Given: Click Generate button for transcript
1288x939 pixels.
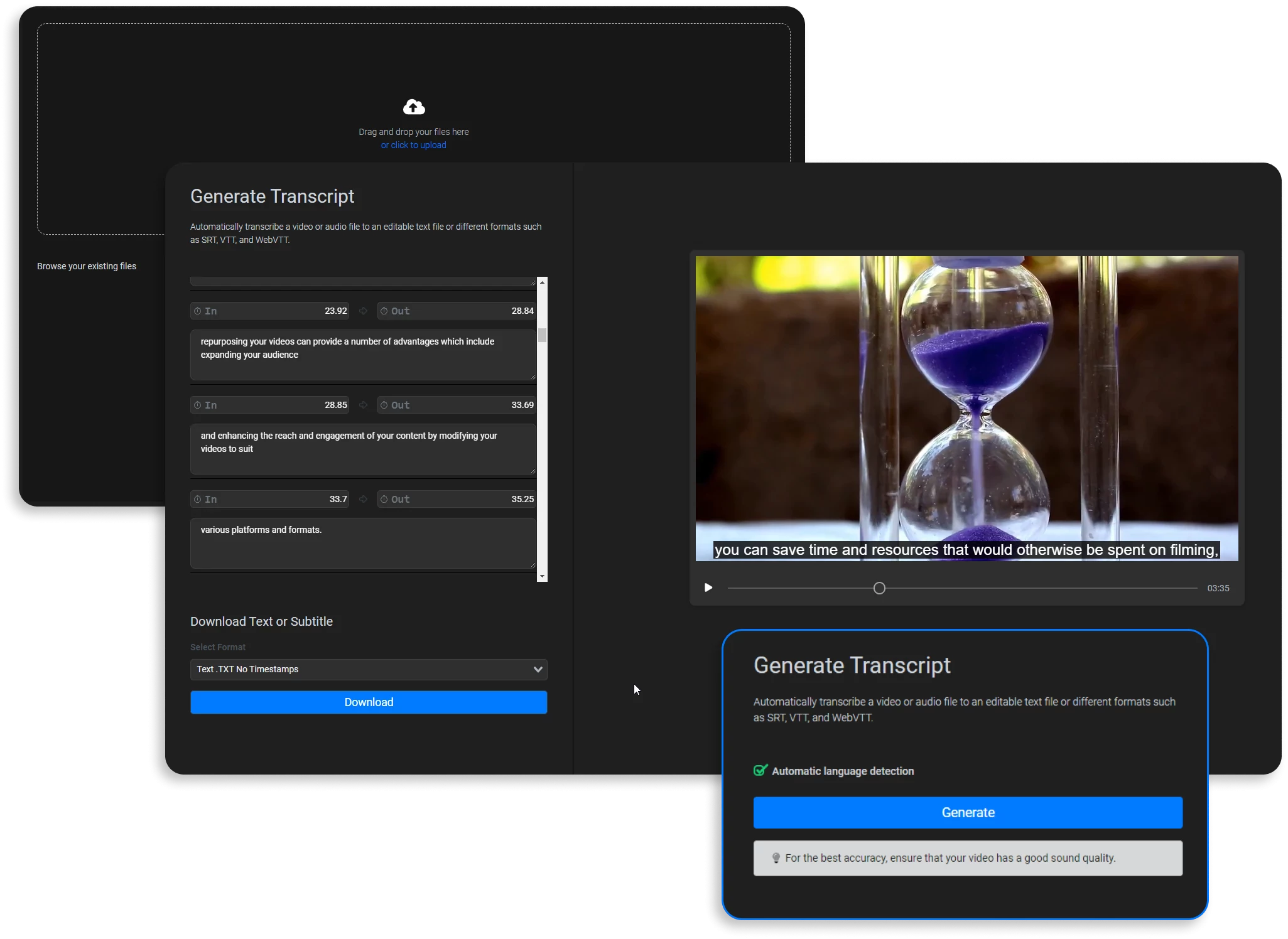Looking at the screenshot, I should [x=968, y=812].
